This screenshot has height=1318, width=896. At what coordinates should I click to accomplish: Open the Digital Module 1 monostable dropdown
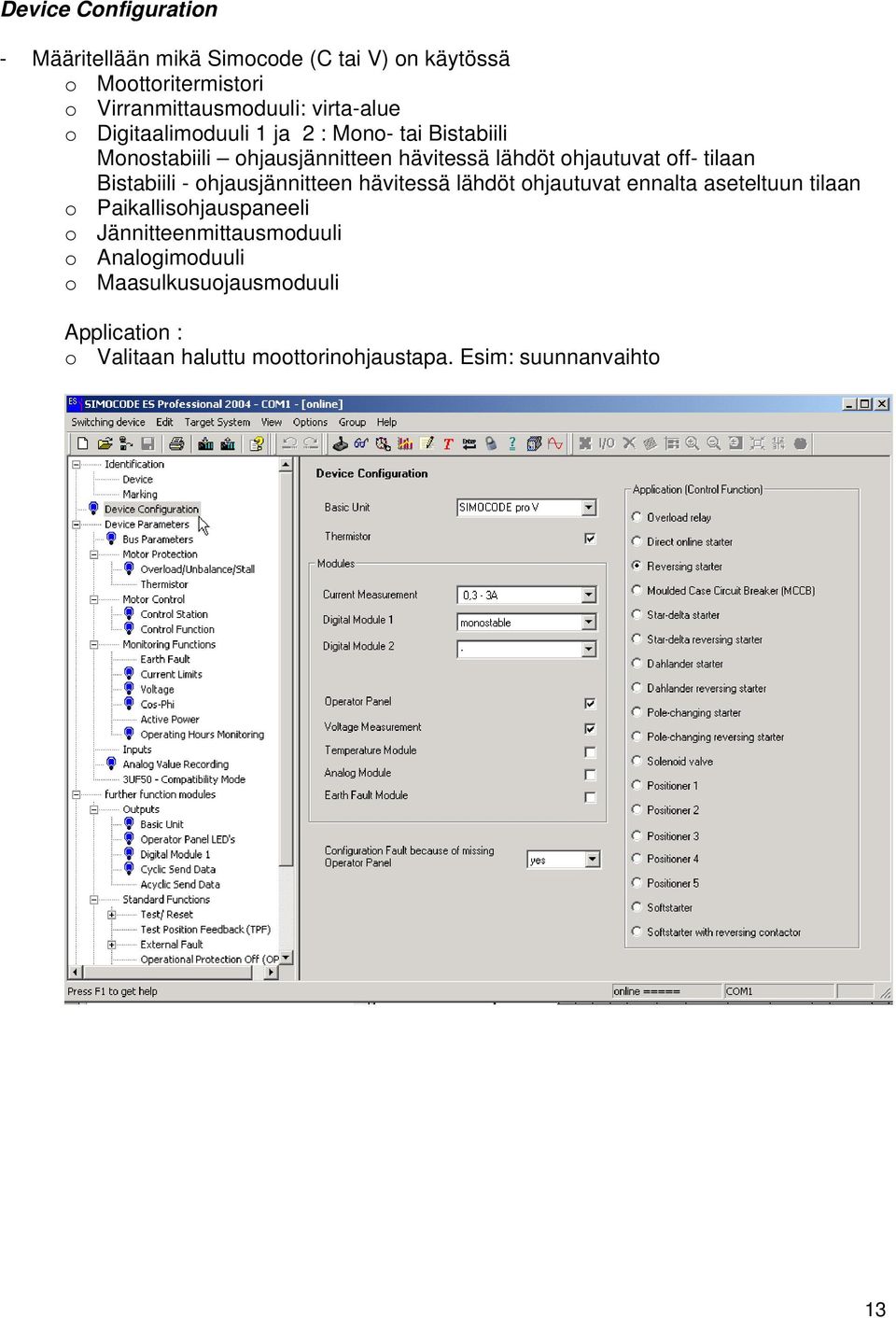click(x=589, y=622)
